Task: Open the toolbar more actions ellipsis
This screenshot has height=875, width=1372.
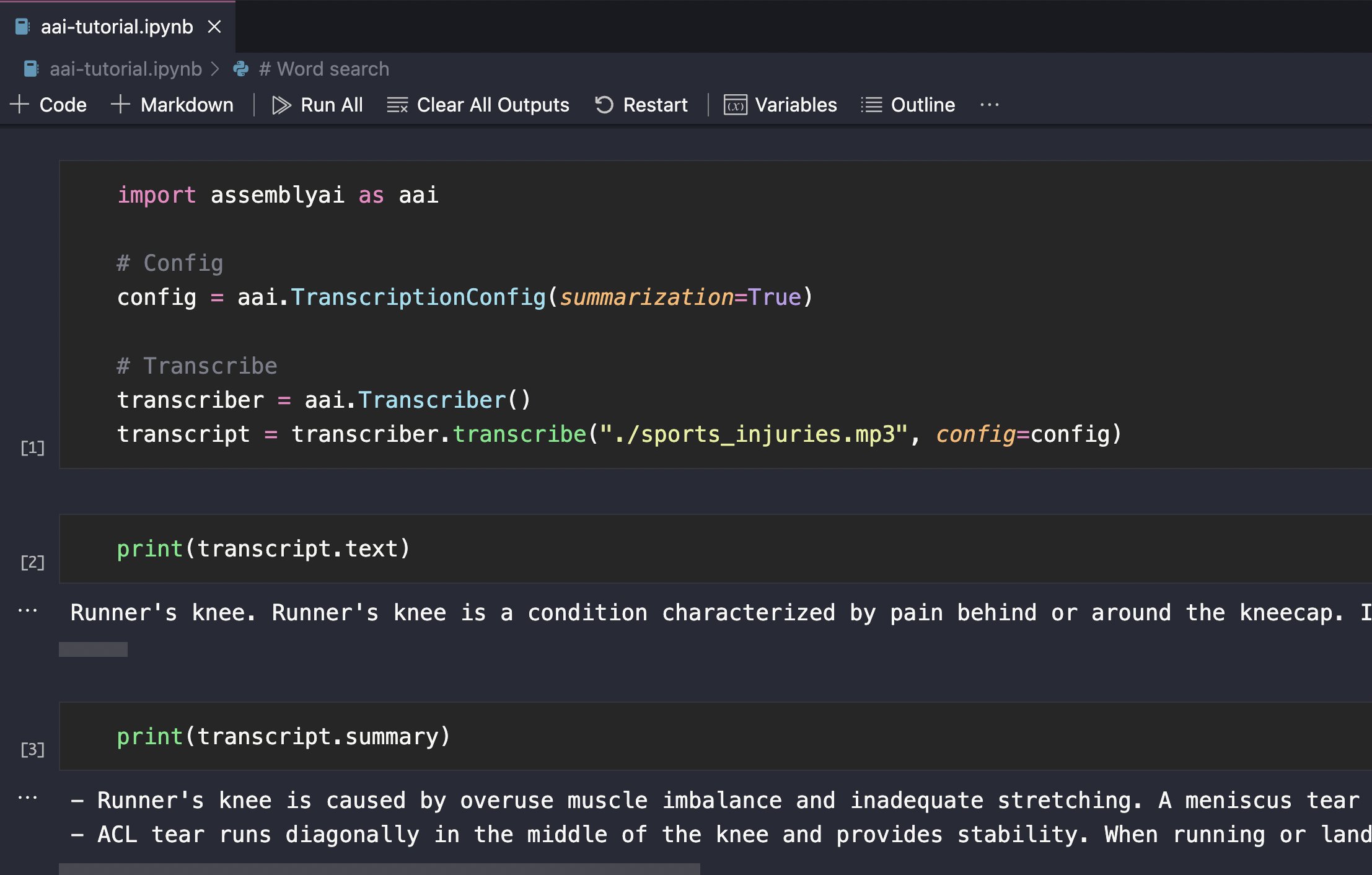Action: click(x=989, y=105)
